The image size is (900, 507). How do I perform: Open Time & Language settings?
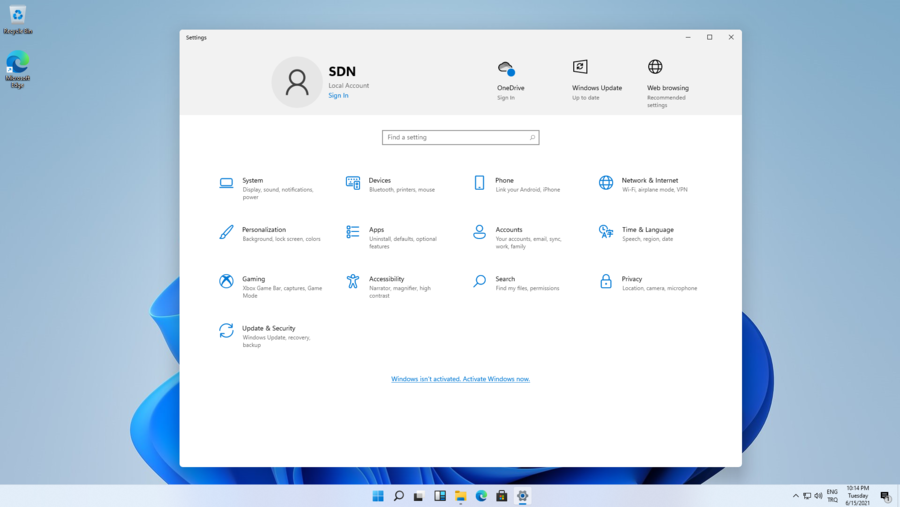[x=647, y=230]
